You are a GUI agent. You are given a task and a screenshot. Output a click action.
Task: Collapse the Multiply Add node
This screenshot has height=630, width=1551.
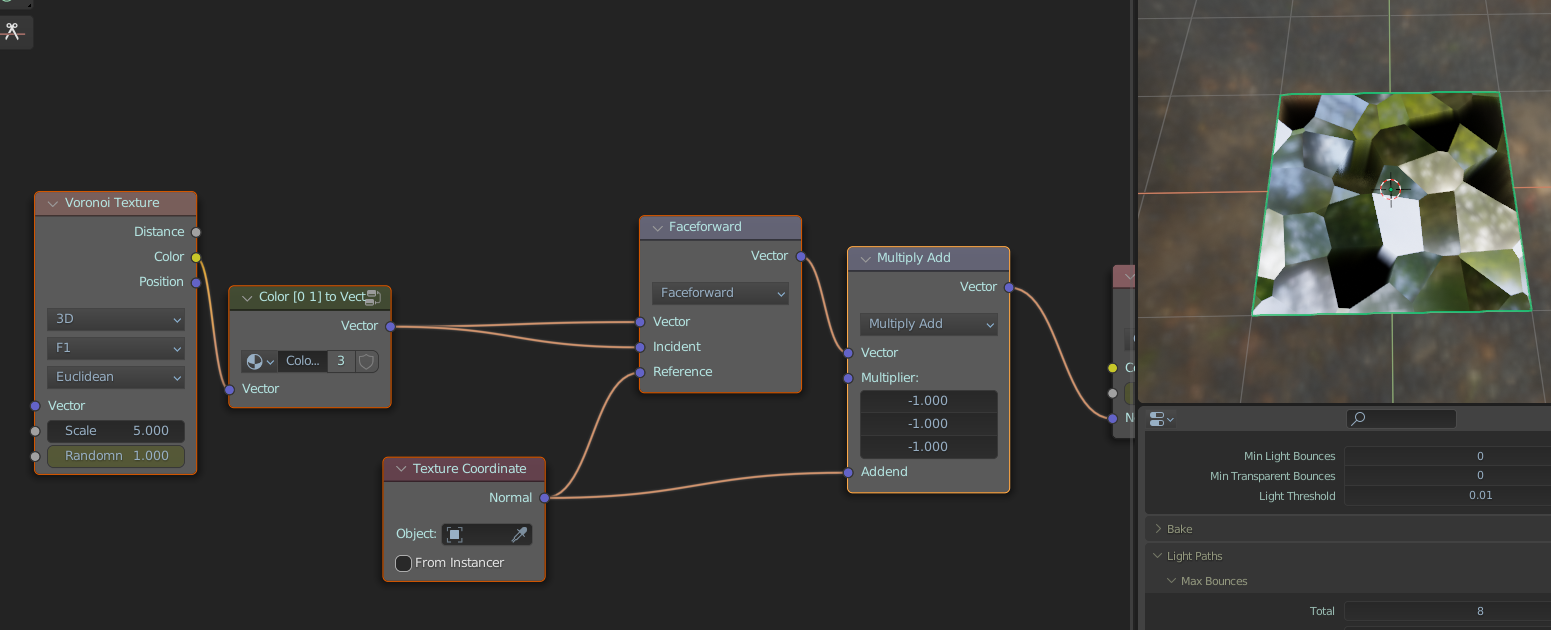[865, 258]
